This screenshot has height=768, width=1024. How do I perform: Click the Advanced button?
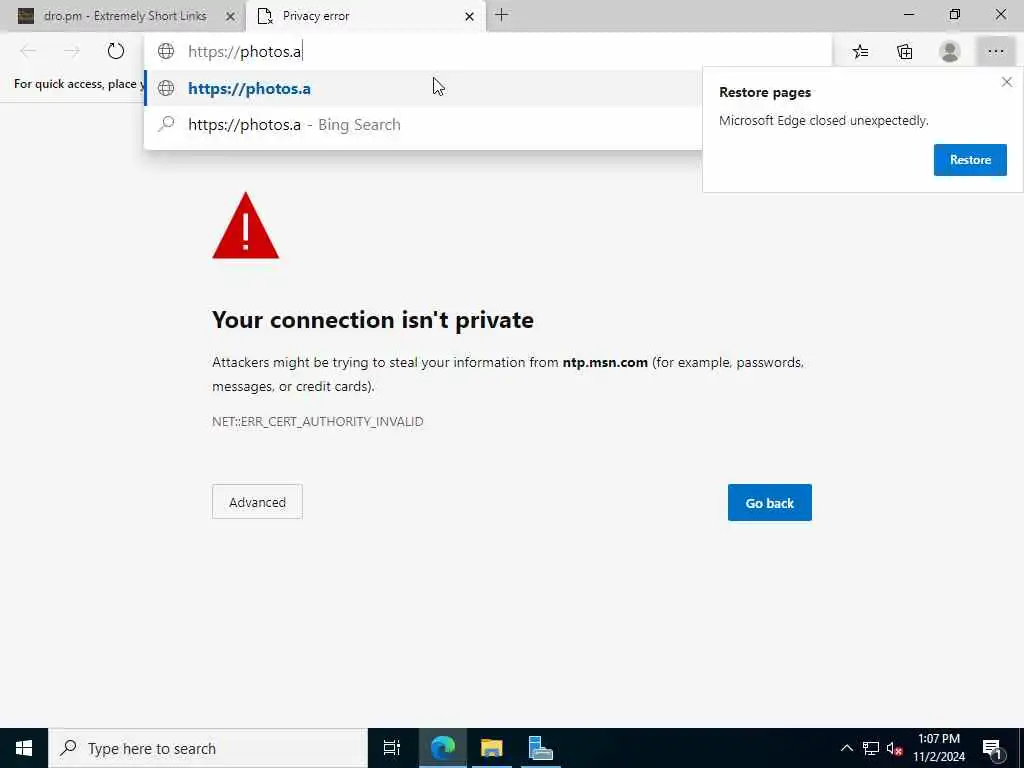(x=257, y=502)
